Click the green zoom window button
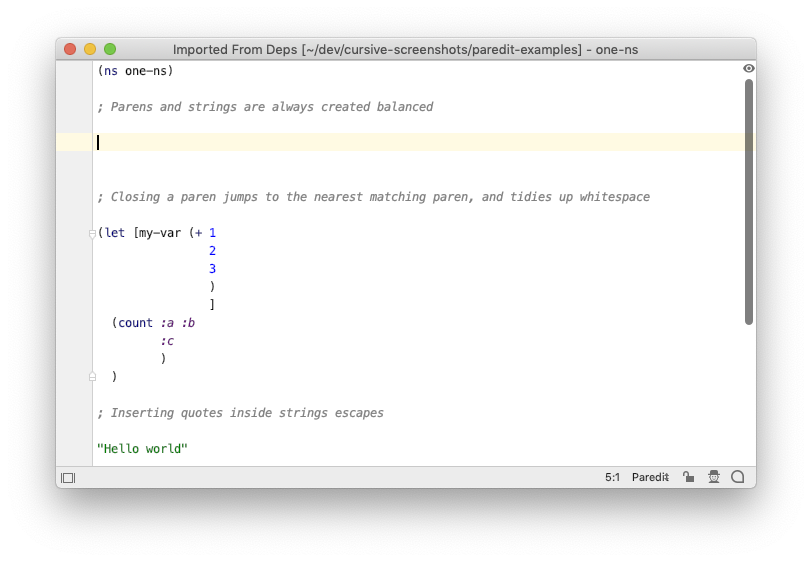 click(x=110, y=49)
